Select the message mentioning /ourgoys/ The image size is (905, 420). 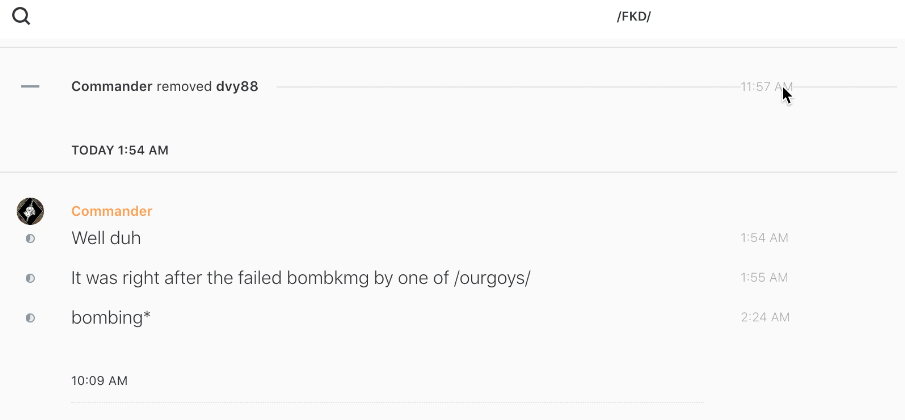(x=300, y=278)
